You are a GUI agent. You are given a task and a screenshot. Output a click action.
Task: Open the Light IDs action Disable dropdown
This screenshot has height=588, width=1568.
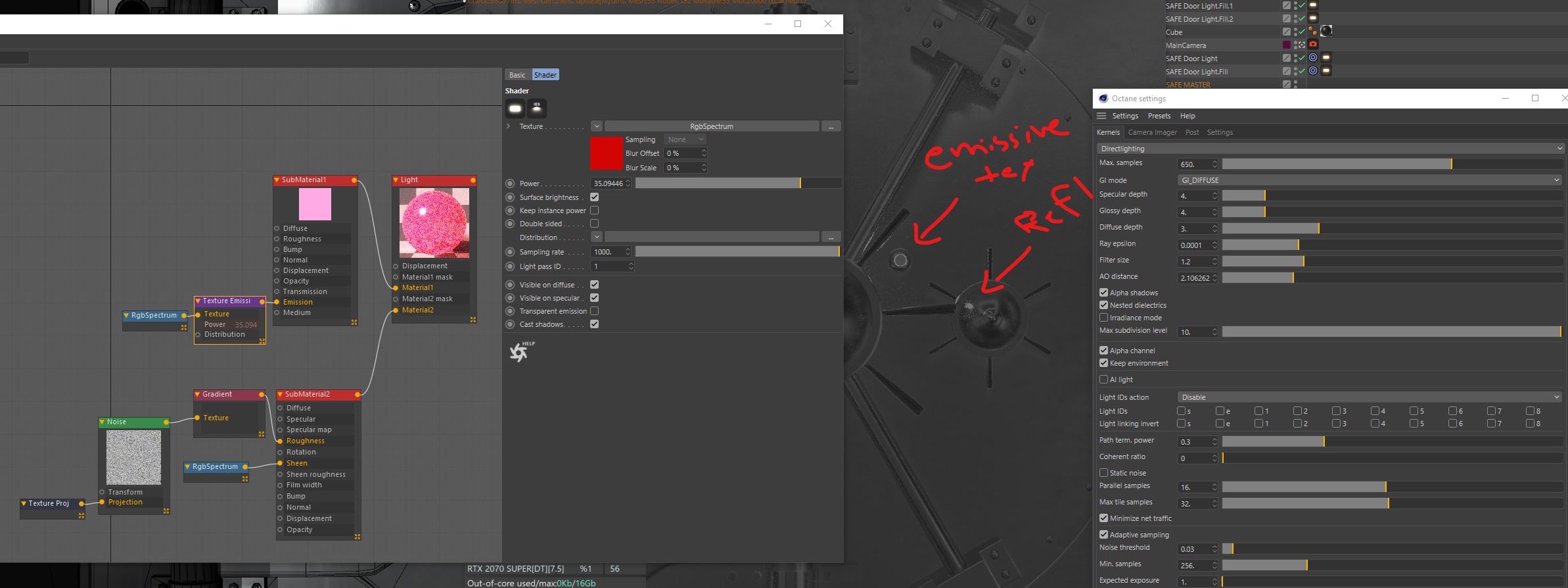1370,397
